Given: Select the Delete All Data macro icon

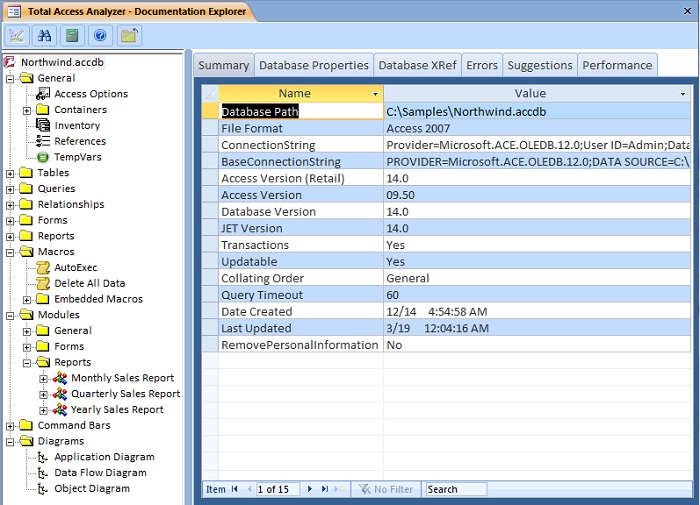Looking at the screenshot, I should (43, 283).
